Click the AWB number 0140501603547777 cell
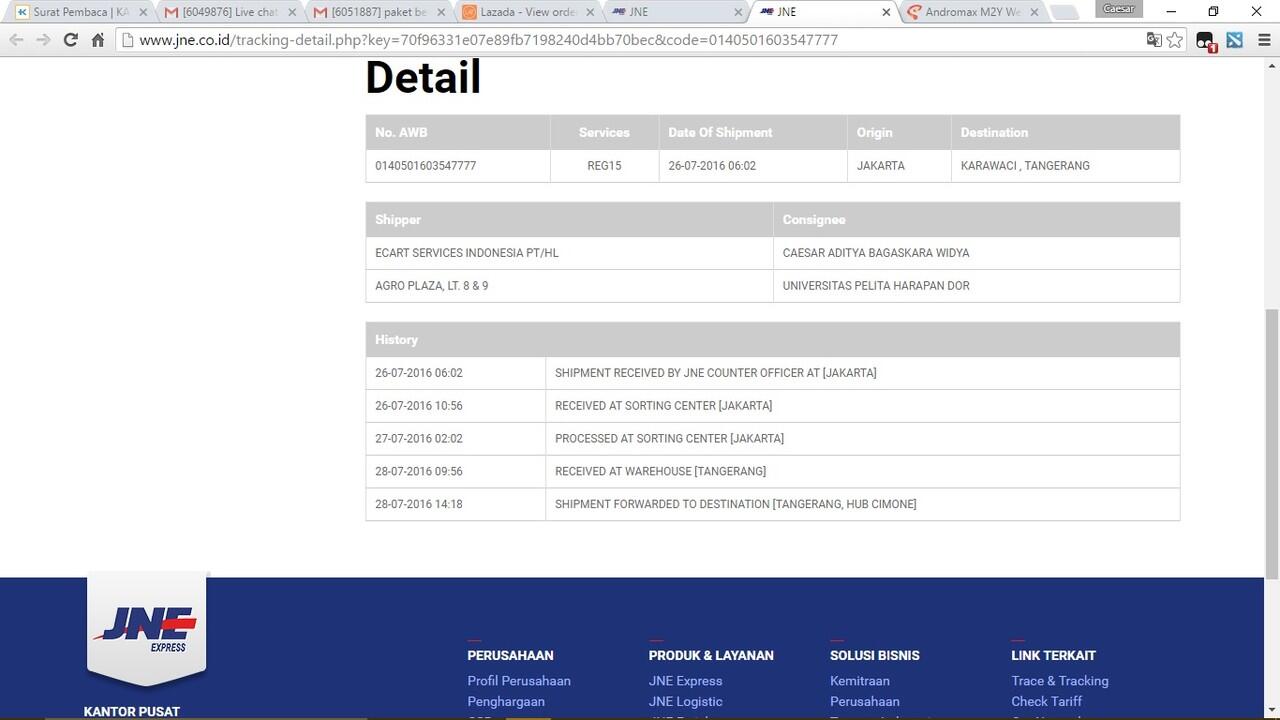Image resolution: width=1280 pixels, height=720 pixels. tap(458, 166)
